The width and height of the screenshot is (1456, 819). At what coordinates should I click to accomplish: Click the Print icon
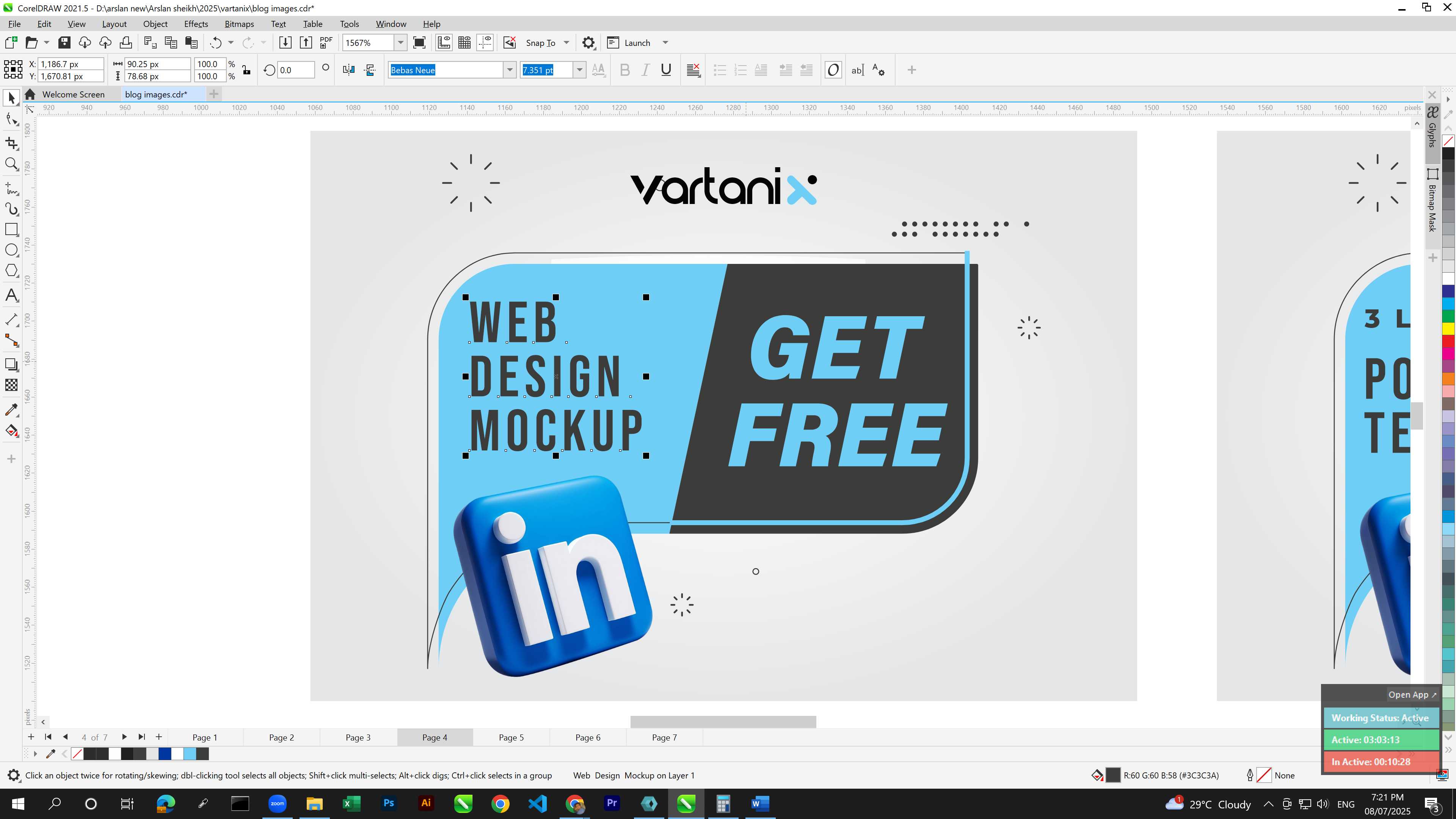[x=126, y=42]
